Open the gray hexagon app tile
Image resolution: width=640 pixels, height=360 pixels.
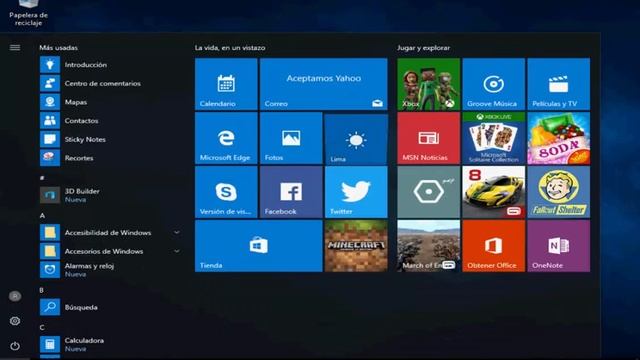[x=429, y=192]
